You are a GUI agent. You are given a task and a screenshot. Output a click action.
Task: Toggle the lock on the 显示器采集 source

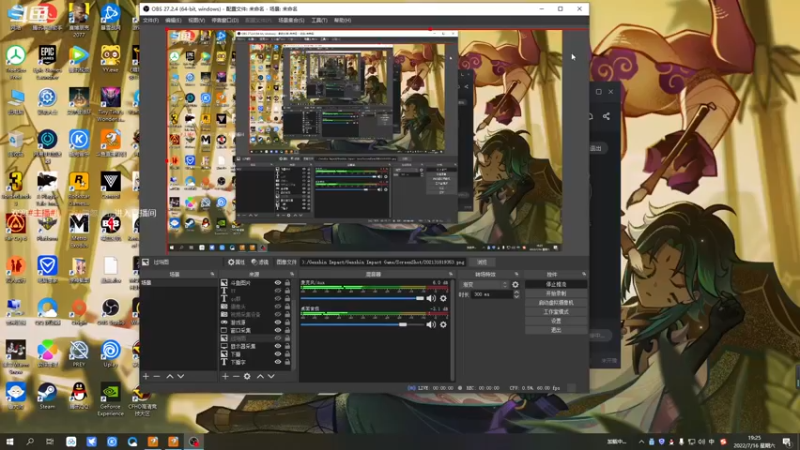pos(287,346)
